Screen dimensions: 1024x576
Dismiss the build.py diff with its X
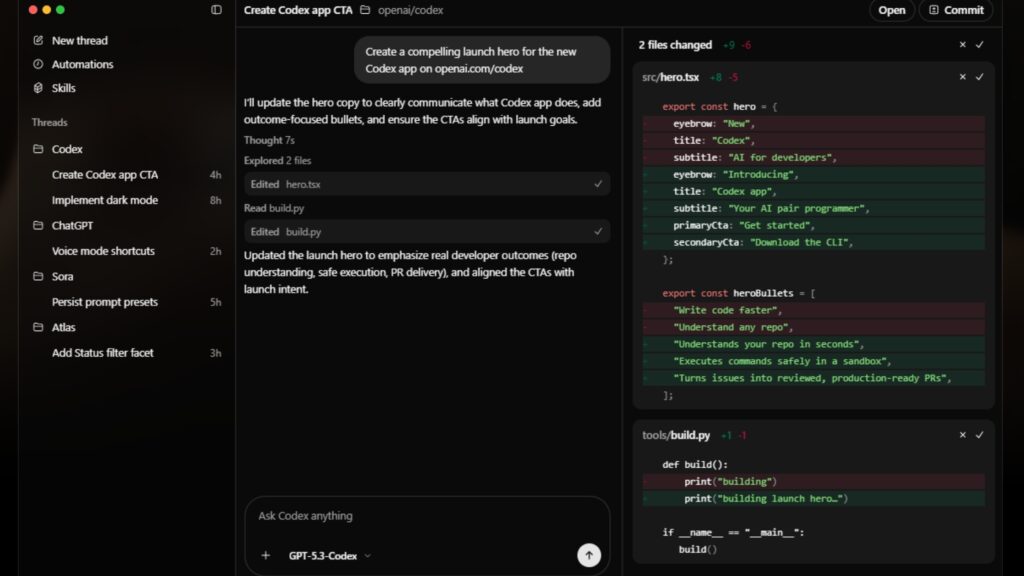(x=961, y=435)
